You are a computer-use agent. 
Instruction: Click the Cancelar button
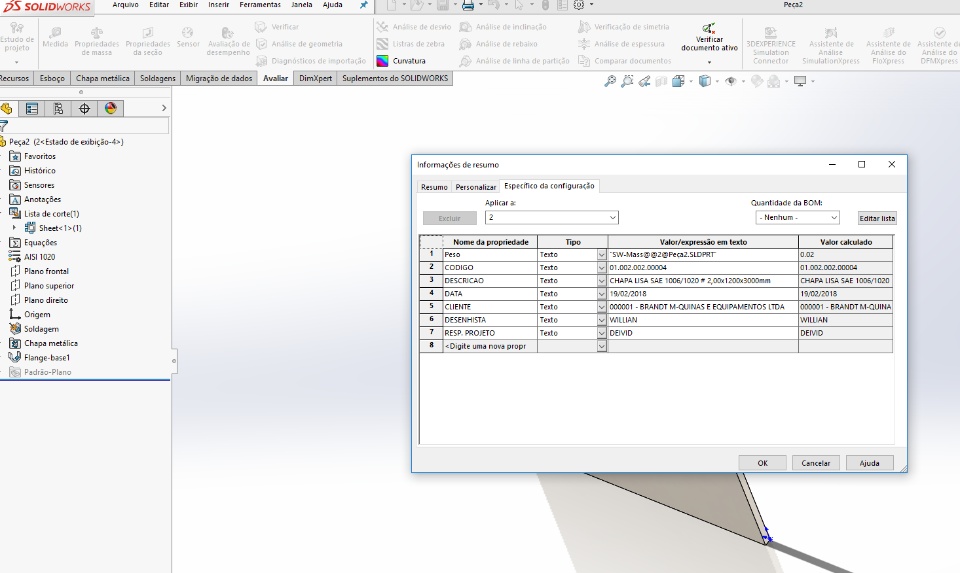[816, 463]
